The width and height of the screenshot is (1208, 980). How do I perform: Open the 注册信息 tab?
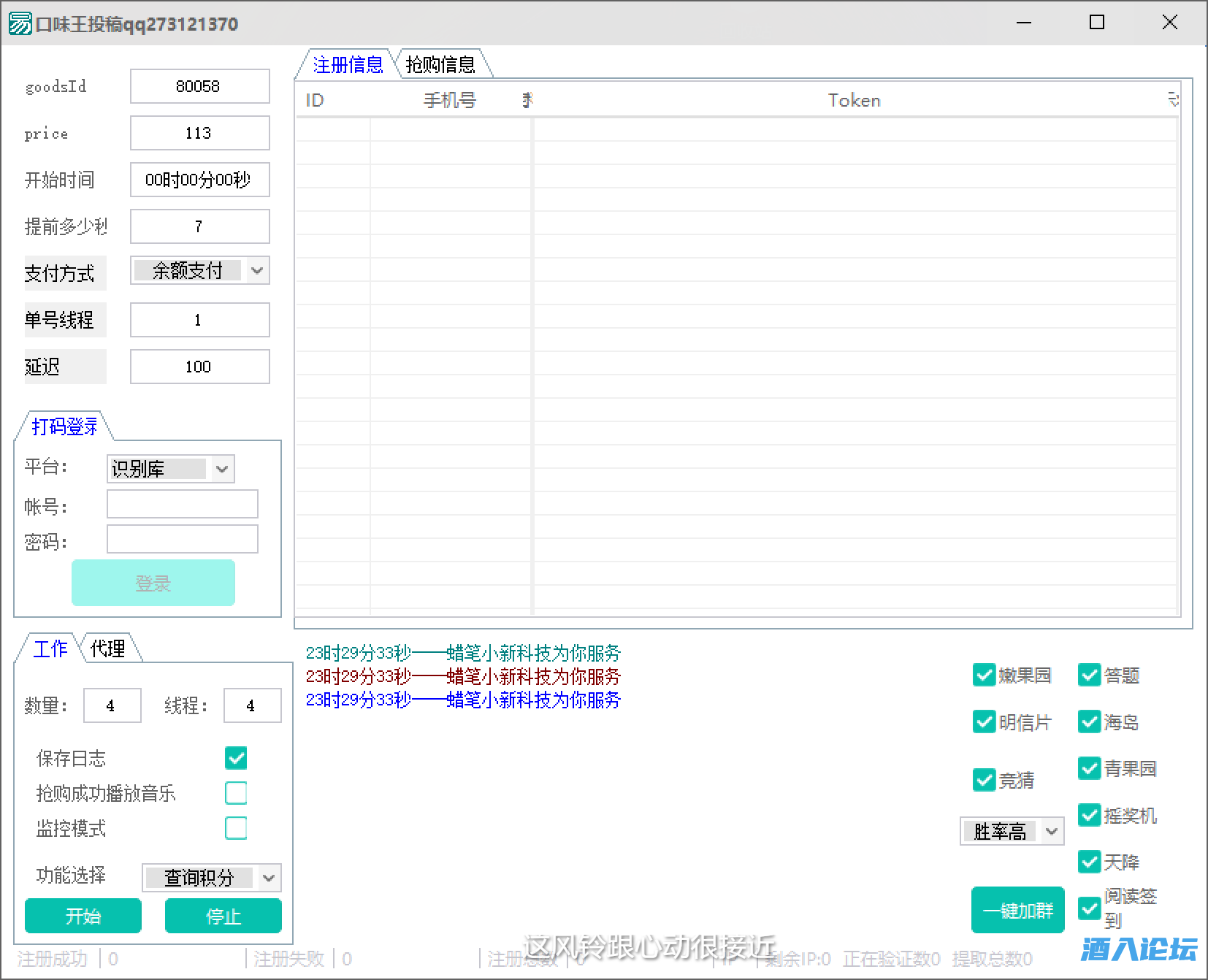pyautogui.click(x=348, y=65)
